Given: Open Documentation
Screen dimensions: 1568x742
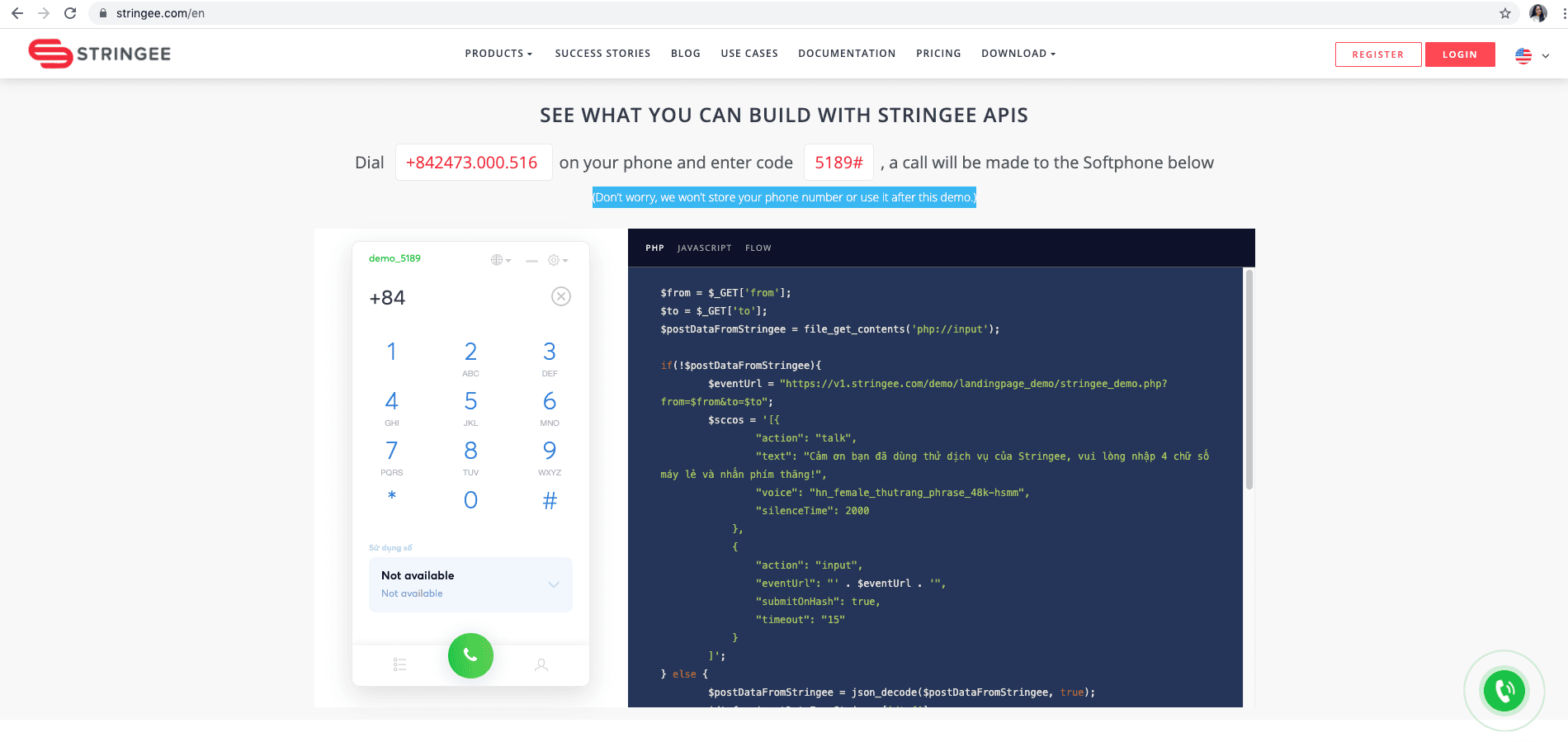Looking at the screenshot, I should click(847, 54).
